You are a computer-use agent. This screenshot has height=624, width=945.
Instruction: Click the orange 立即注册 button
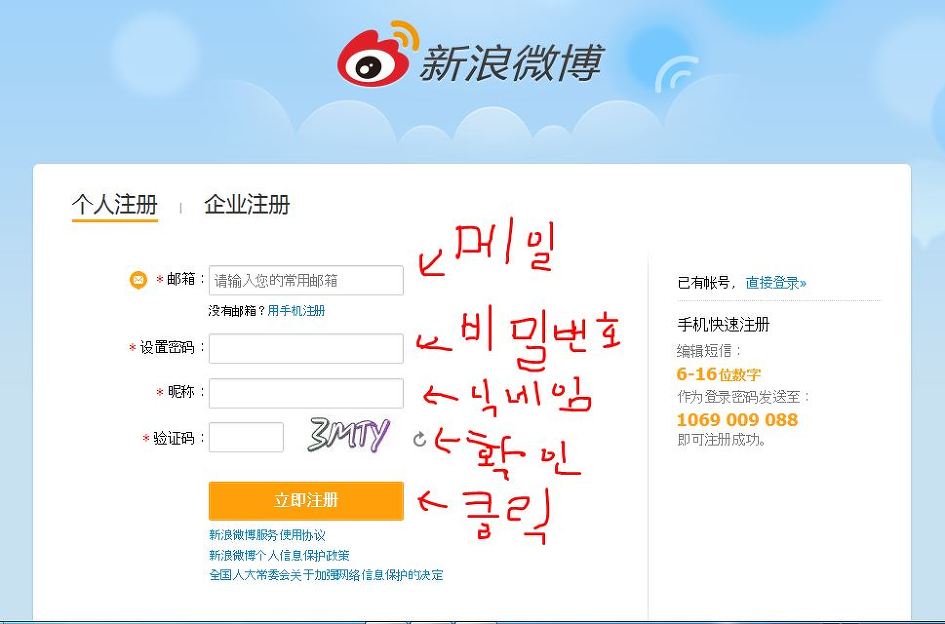[x=306, y=500]
